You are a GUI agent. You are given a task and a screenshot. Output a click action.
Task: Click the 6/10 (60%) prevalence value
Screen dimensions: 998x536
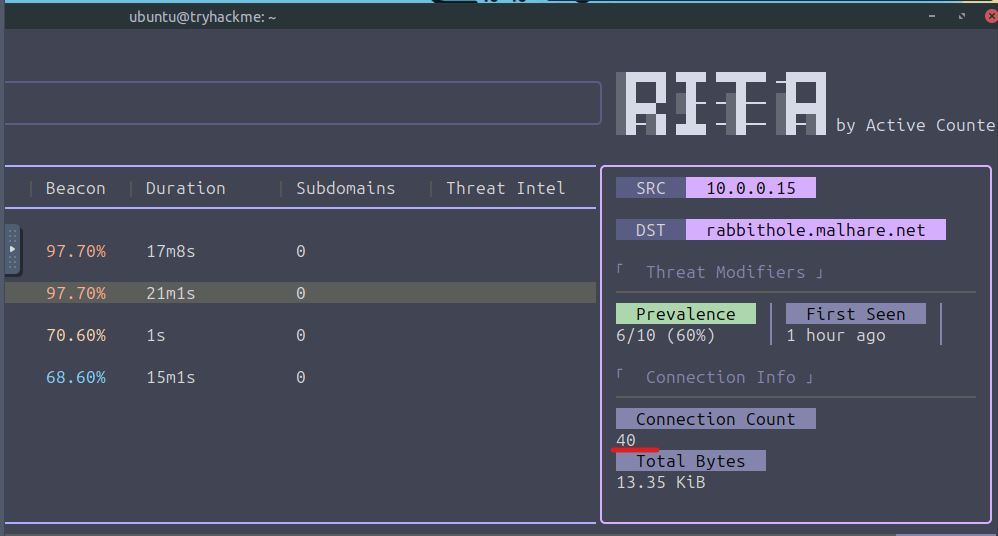click(665, 335)
